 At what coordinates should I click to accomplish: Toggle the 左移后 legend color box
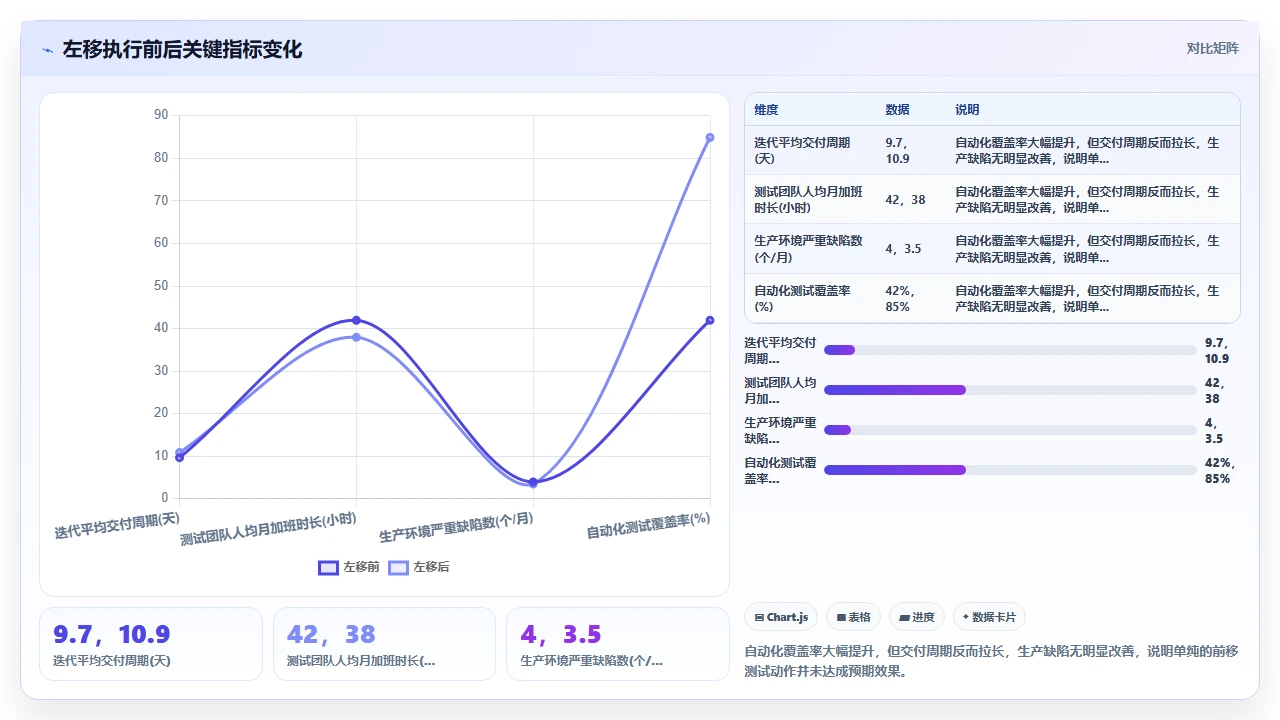[399, 567]
